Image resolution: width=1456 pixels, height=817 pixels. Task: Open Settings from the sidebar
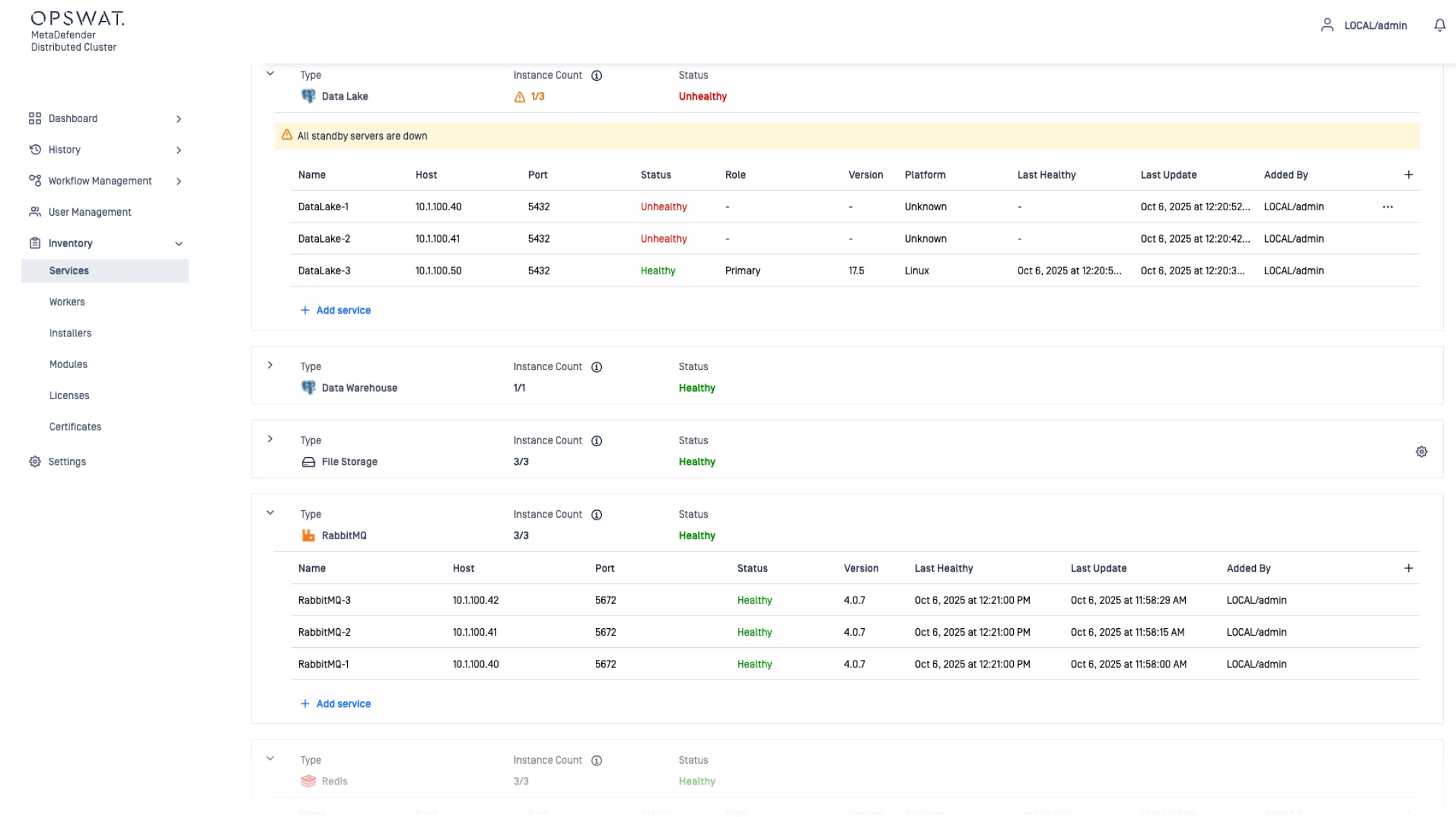pos(67,462)
